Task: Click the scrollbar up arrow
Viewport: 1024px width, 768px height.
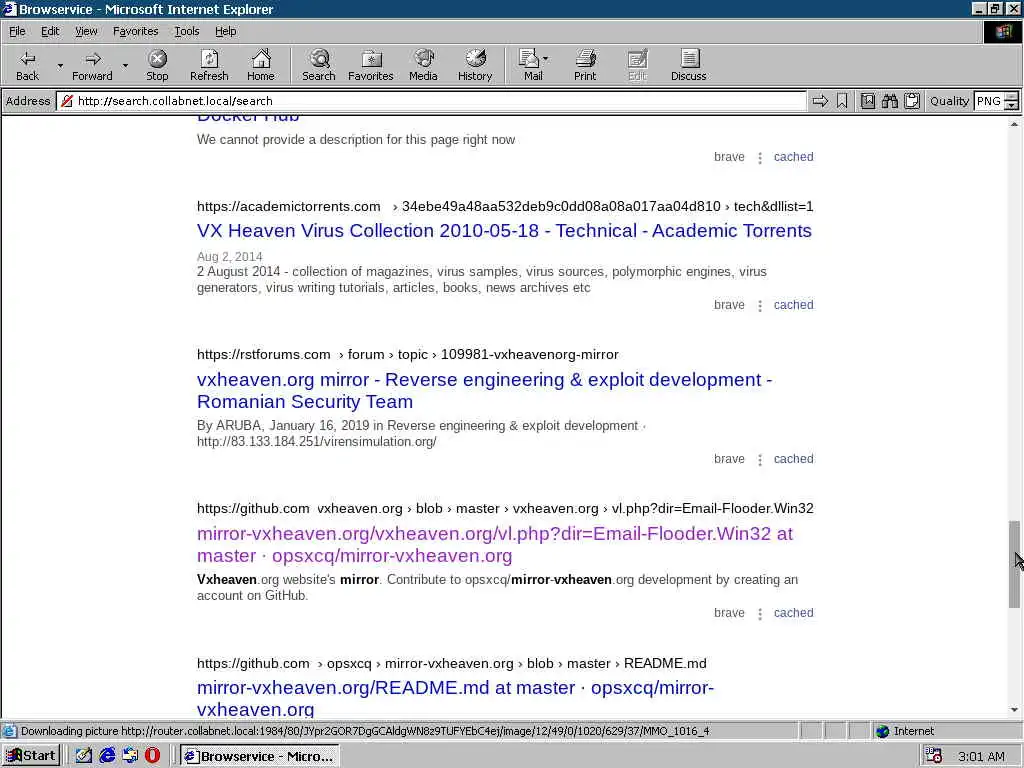Action: tap(1014, 124)
